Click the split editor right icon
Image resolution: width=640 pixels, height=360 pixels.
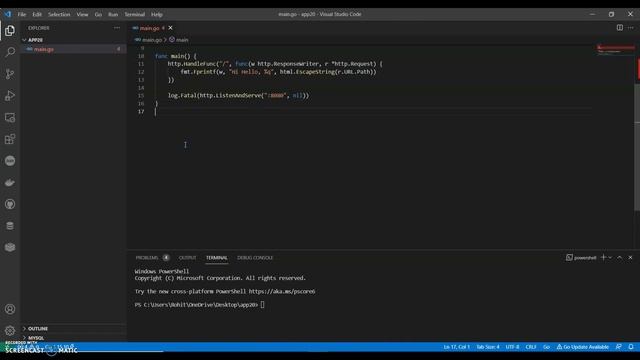pos(620,27)
